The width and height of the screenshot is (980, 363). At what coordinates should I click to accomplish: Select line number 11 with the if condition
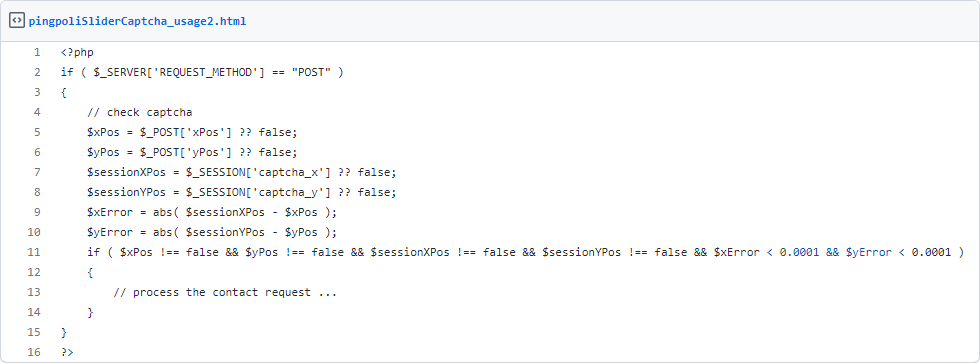34,252
